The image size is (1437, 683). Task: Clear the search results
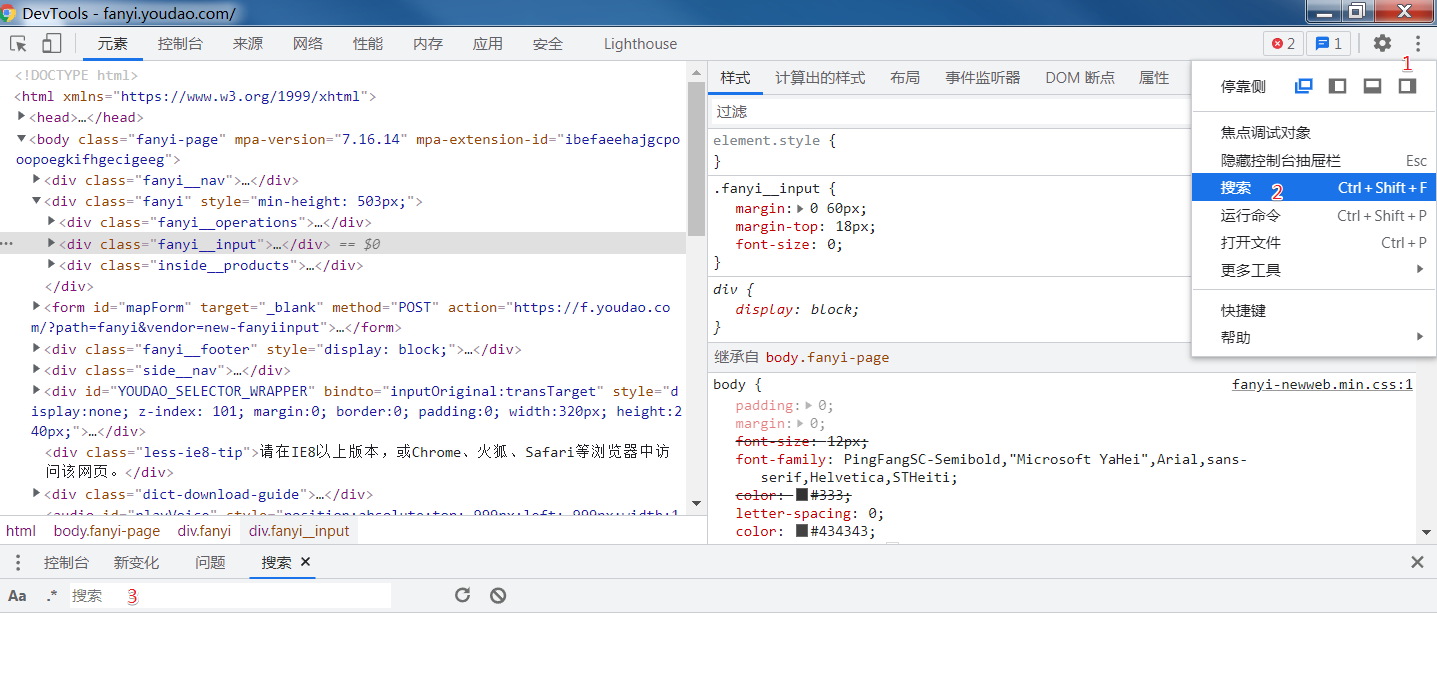click(498, 595)
